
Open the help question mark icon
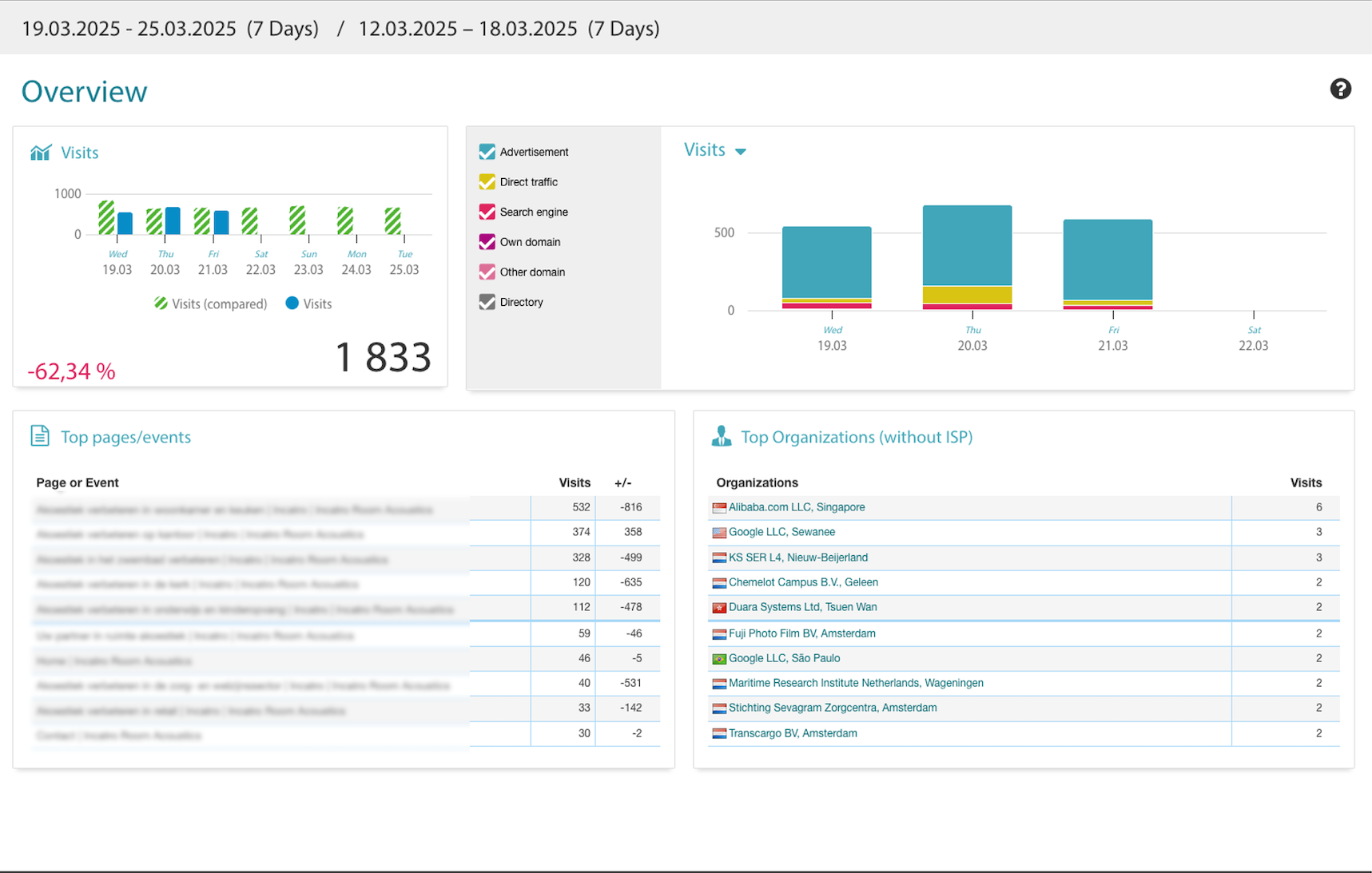pos(1340,89)
